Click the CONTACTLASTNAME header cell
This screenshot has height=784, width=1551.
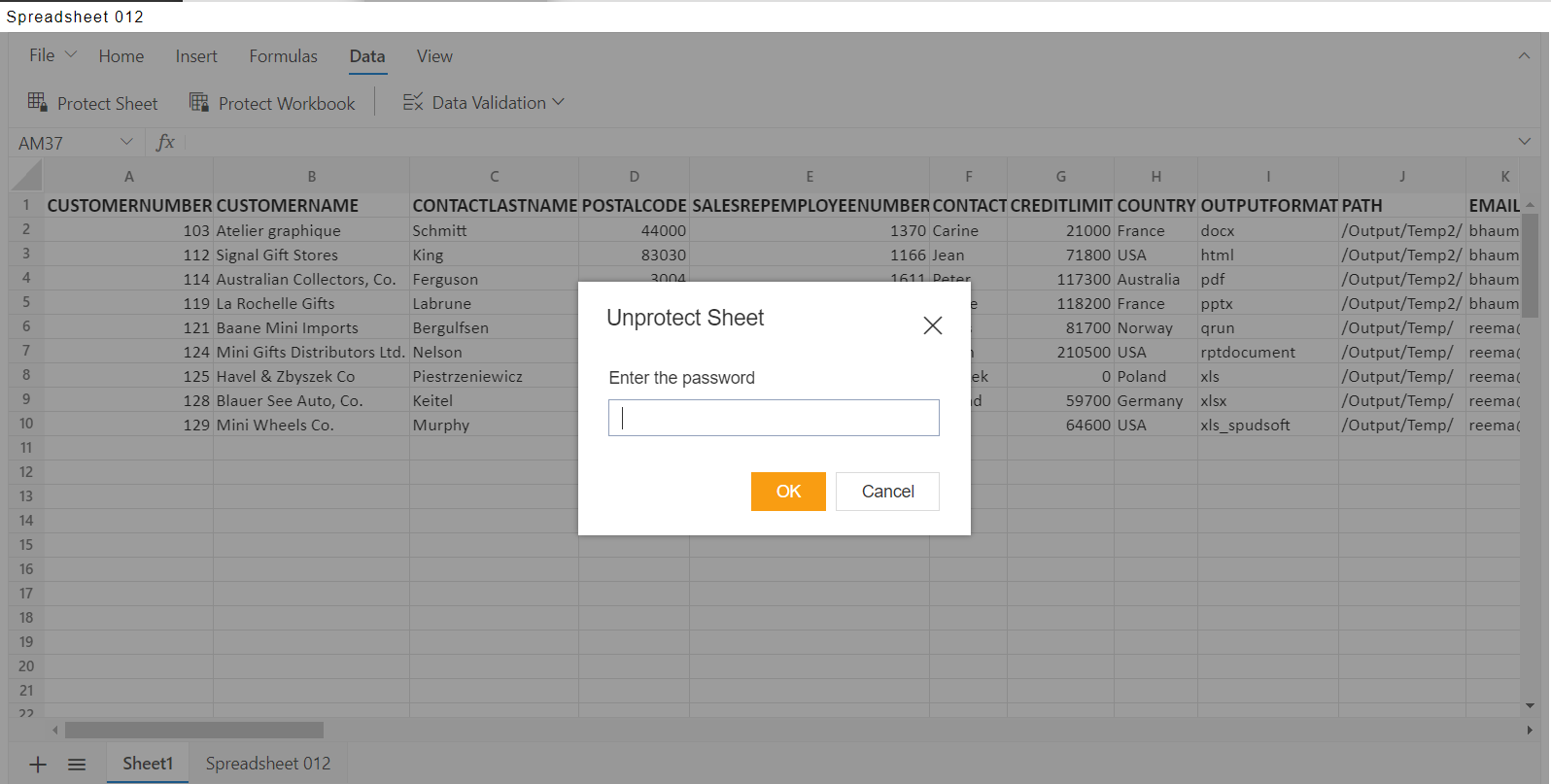pos(494,205)
